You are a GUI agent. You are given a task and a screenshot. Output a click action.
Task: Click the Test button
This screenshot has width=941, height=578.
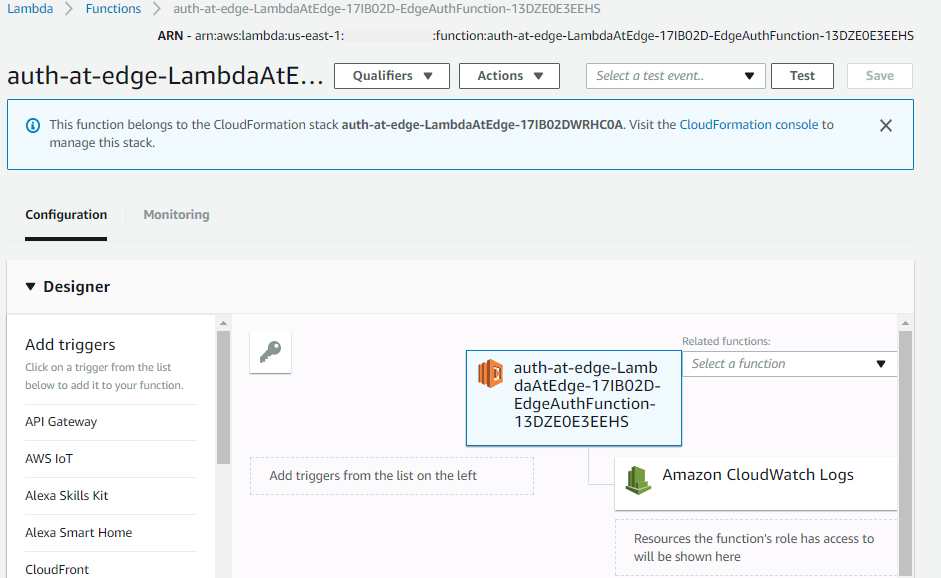[x=802, y=76]
